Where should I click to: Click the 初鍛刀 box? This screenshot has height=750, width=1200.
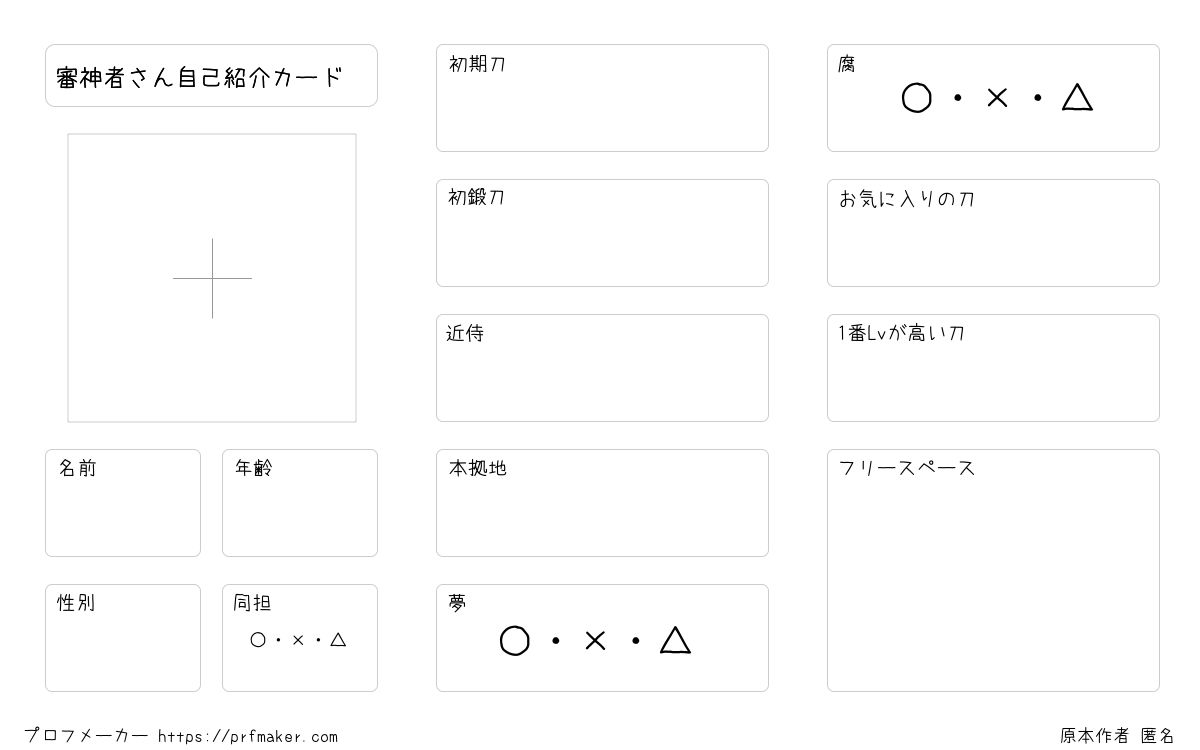tap(602, 233)
